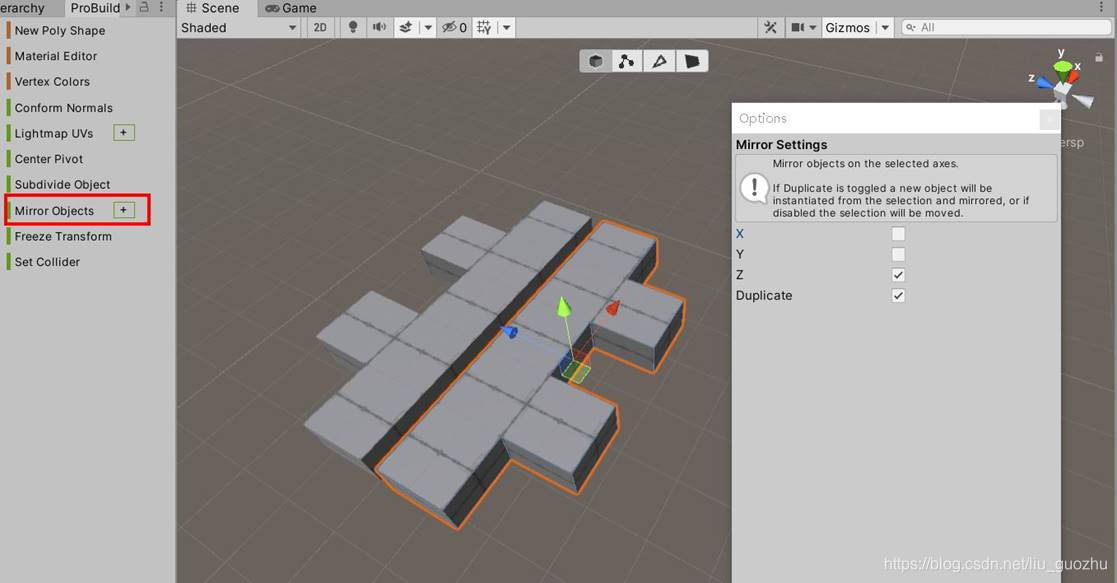The image size is (1117, 583).
Task: Disable Z axis mirror checkbox
Action: [x=898, y=275]
